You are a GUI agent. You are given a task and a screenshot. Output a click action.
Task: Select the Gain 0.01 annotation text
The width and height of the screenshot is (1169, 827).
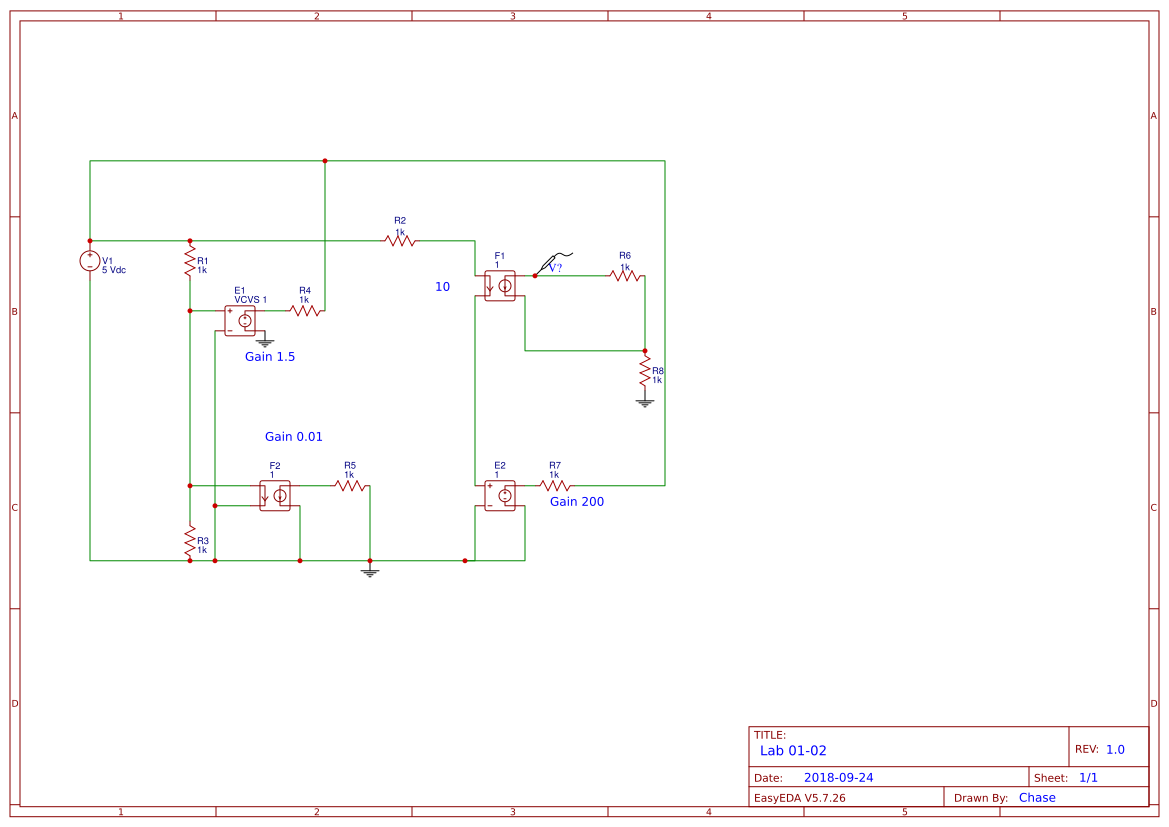point(293,437)
